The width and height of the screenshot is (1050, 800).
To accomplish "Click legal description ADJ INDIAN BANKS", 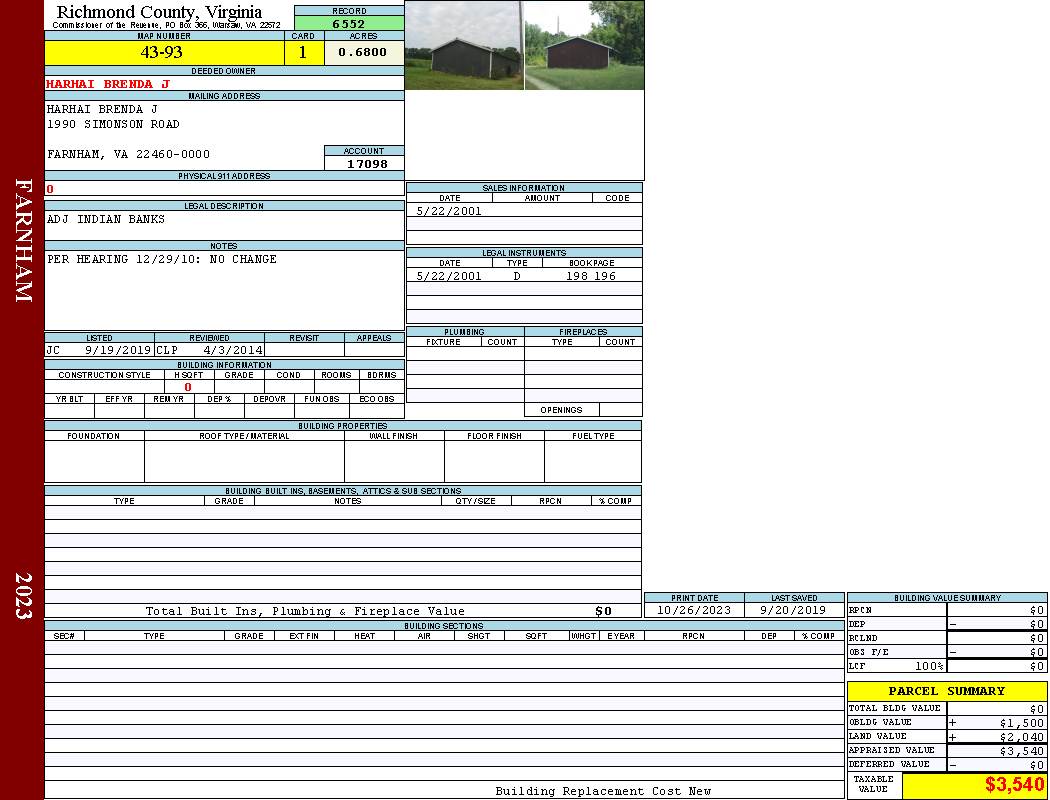I will tap(106, 220).
